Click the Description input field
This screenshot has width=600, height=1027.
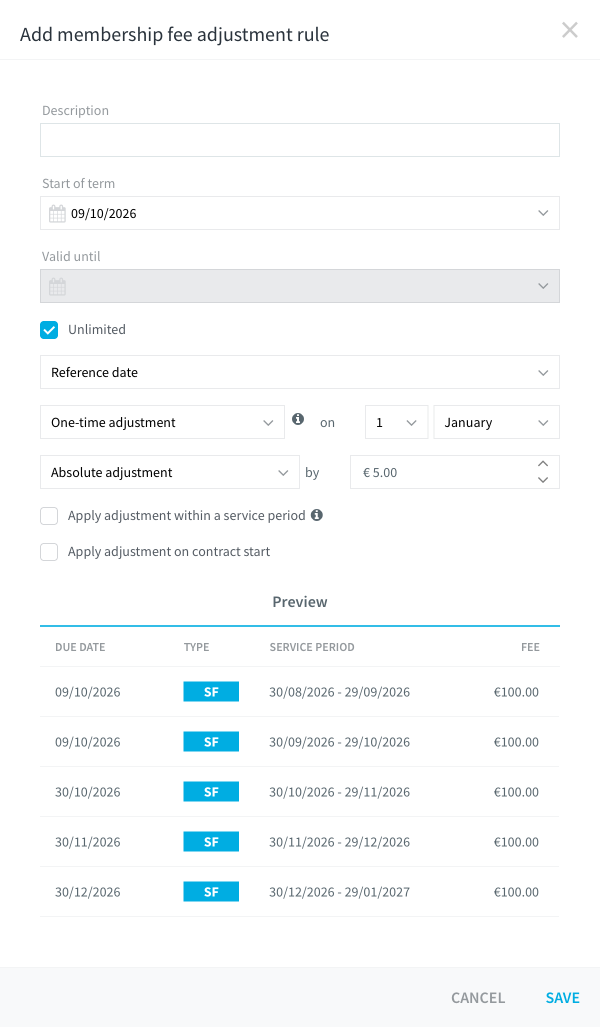coord(300,140)
